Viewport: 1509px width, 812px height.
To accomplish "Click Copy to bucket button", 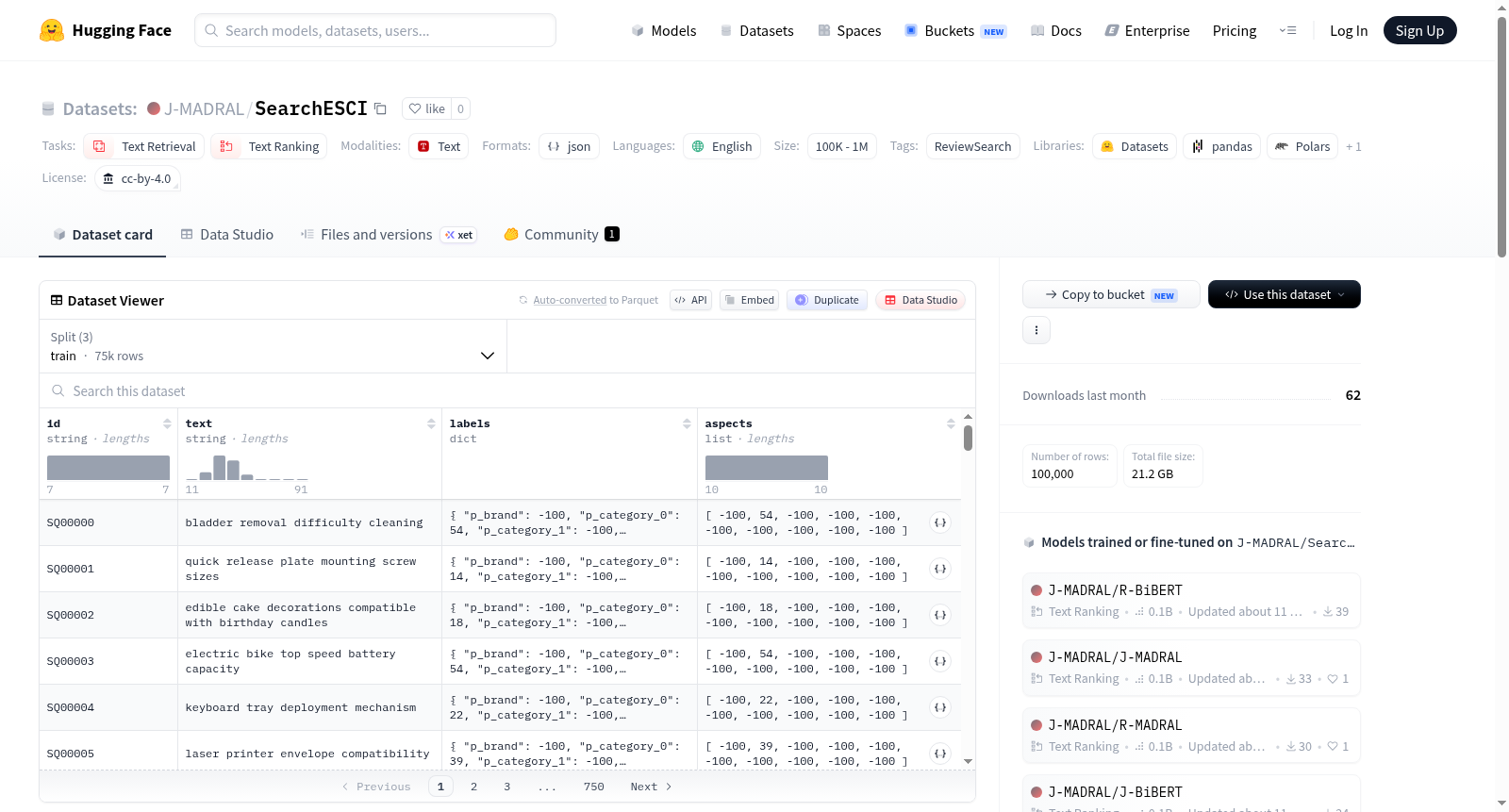I will tap(1111, 294).
